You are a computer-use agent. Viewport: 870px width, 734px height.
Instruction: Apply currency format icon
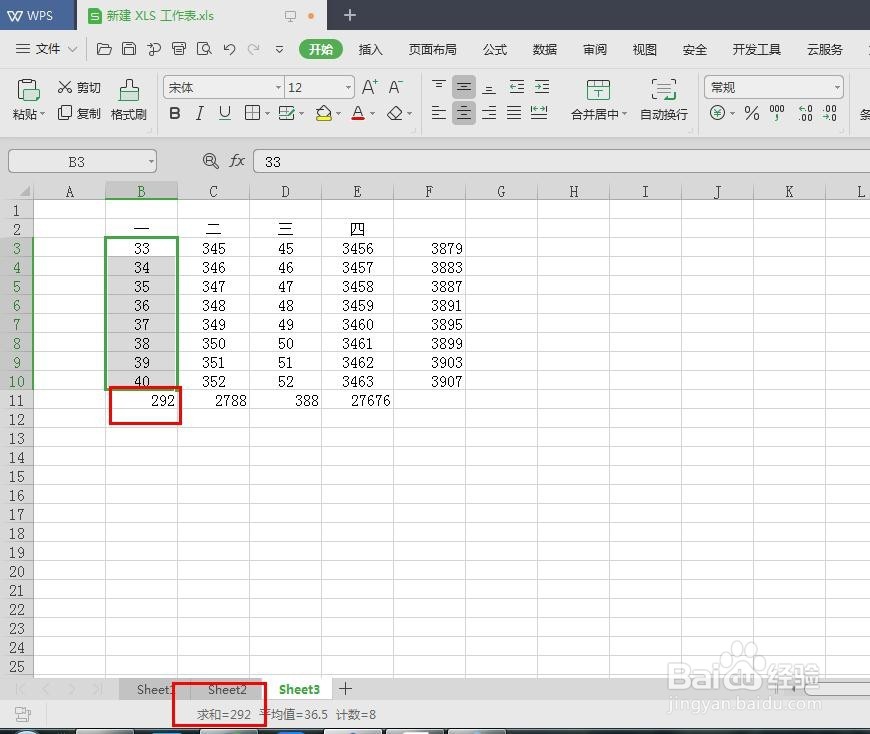[x=717, y=113]
